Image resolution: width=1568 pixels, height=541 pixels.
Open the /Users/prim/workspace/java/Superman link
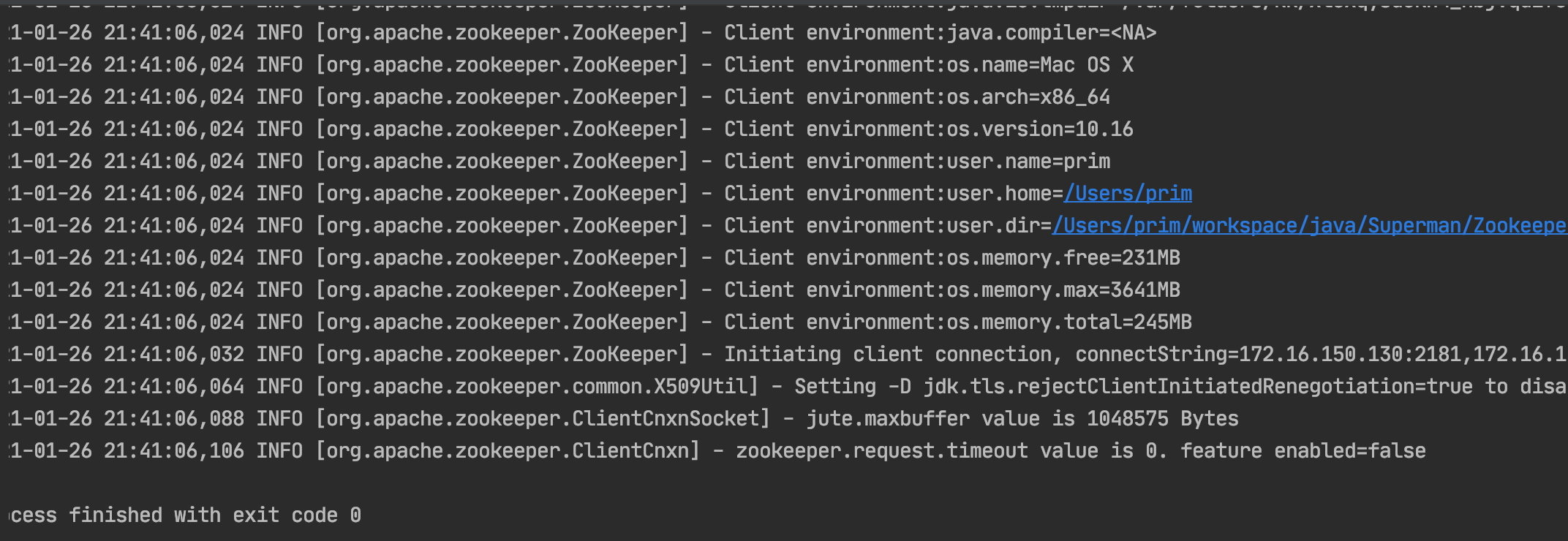tap(1309, 226)
